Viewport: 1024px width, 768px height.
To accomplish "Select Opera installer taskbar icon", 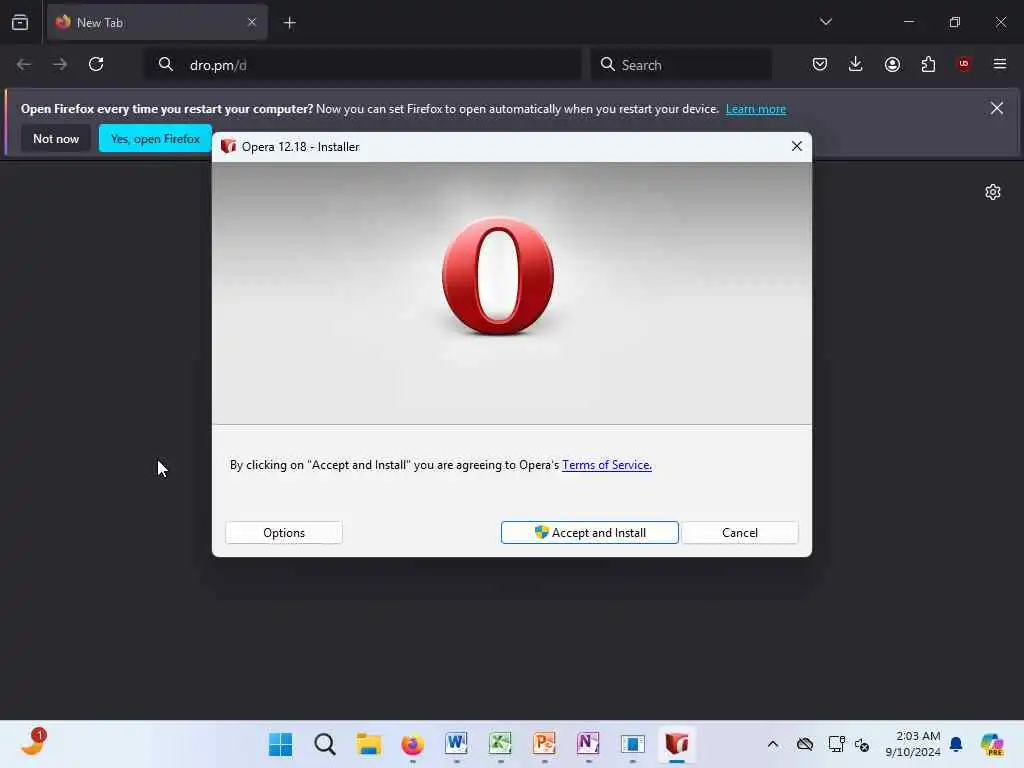I will click(677, 744).
